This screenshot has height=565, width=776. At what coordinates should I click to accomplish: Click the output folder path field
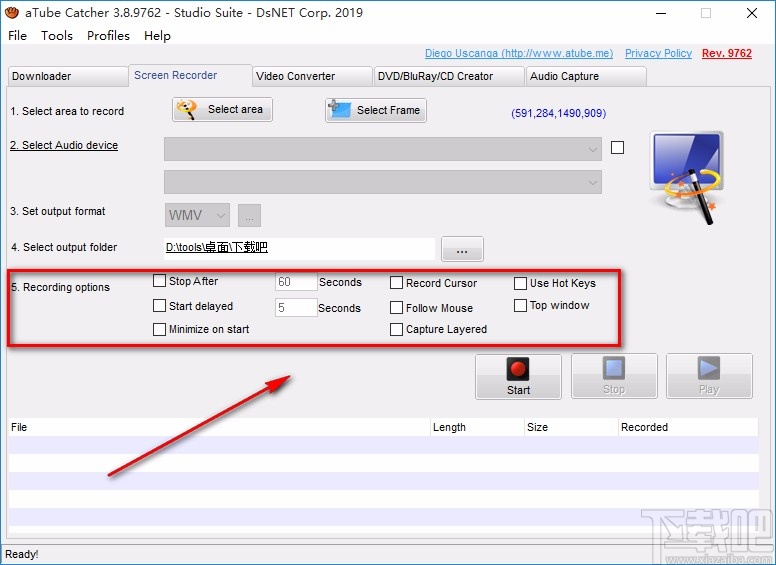click(299, 248)
